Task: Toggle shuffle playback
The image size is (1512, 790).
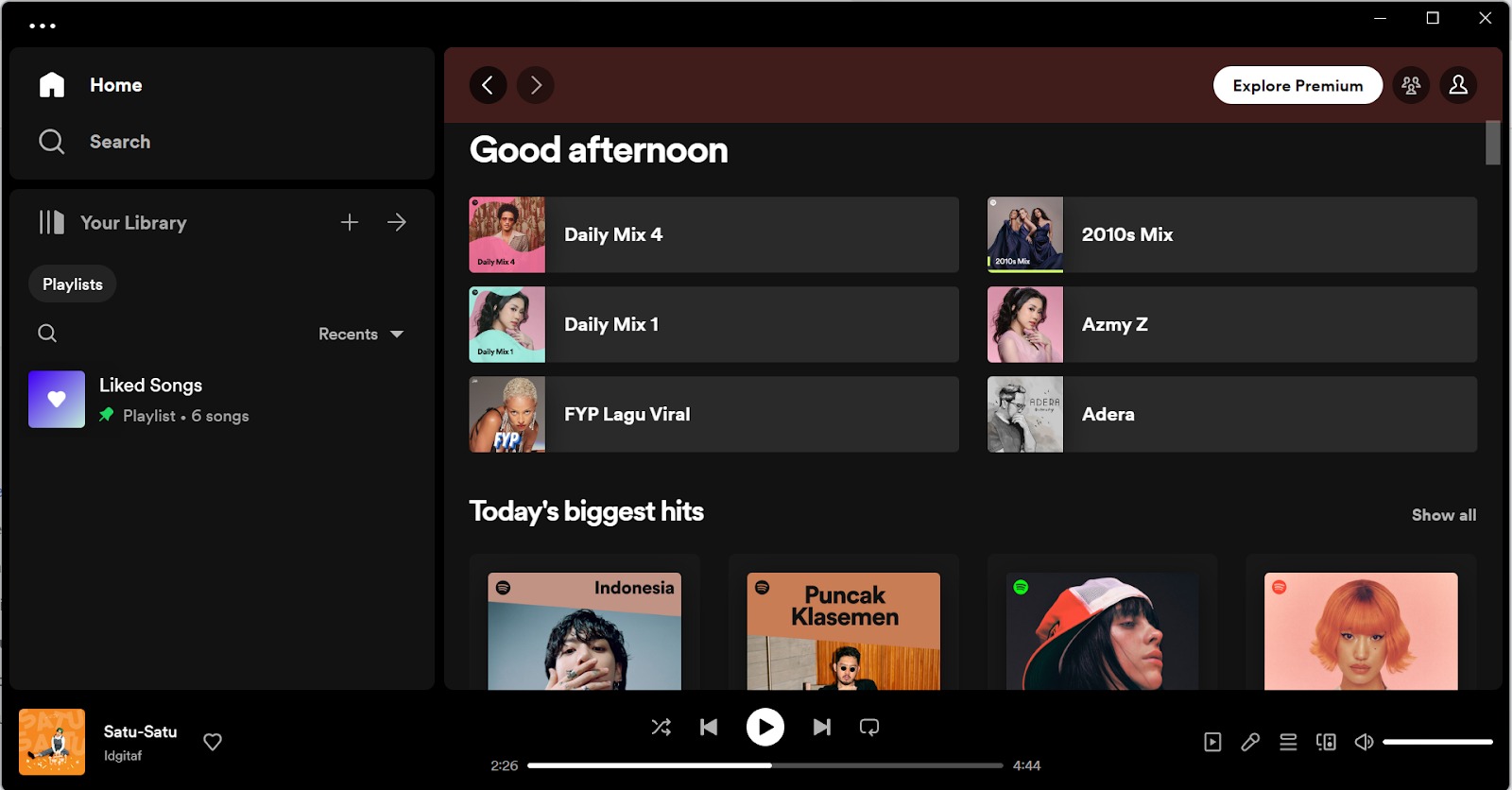Action: 661,727
